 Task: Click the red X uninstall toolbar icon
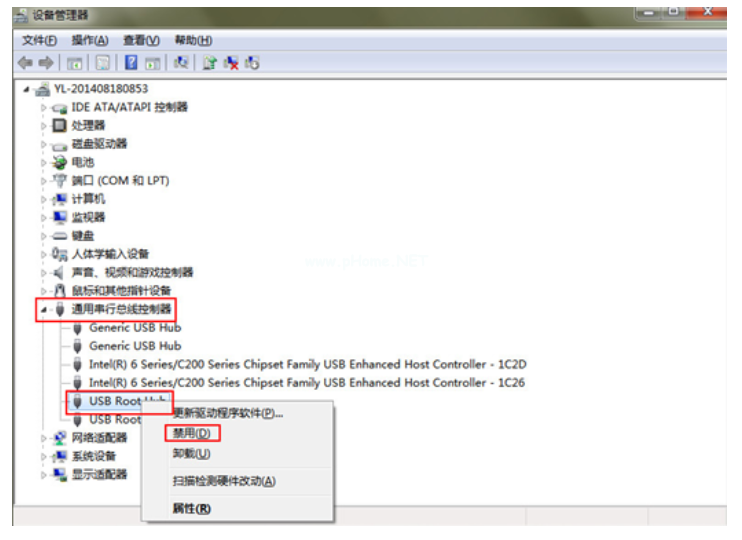click(x=231, y=63)
